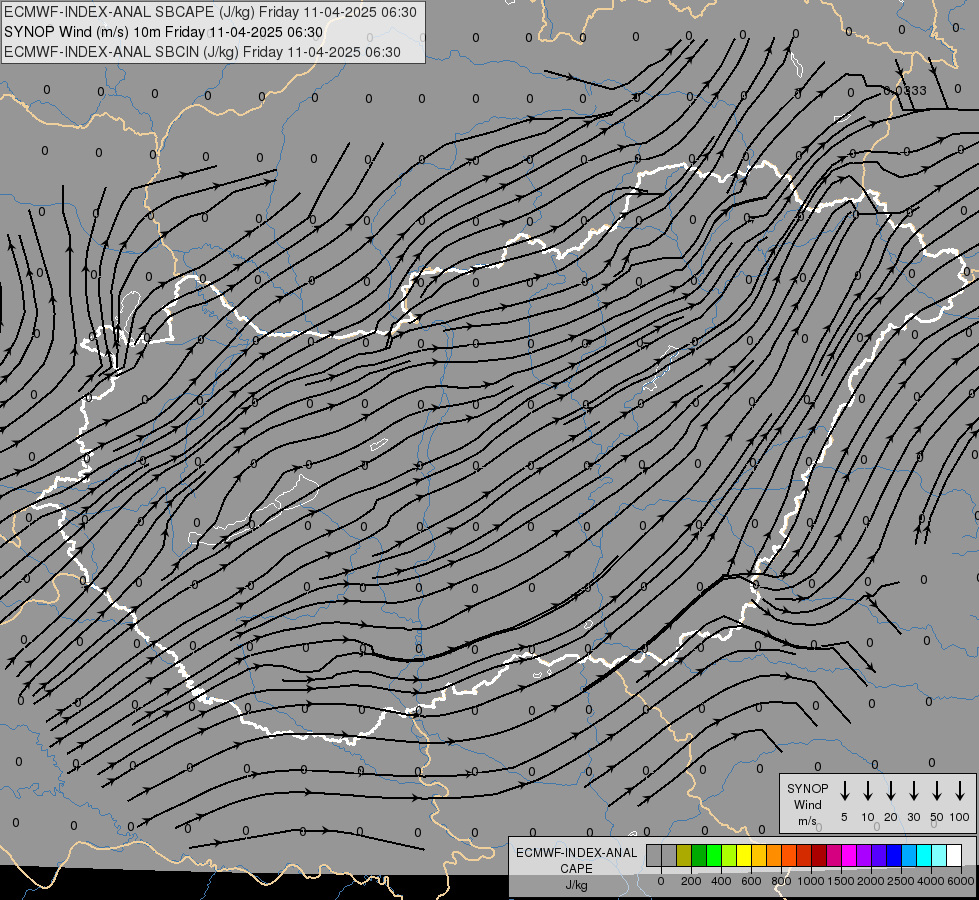Screen dimensions: 979x900
Task: Click the '1000' tick on CAPE scale
Action: [811, 881]
